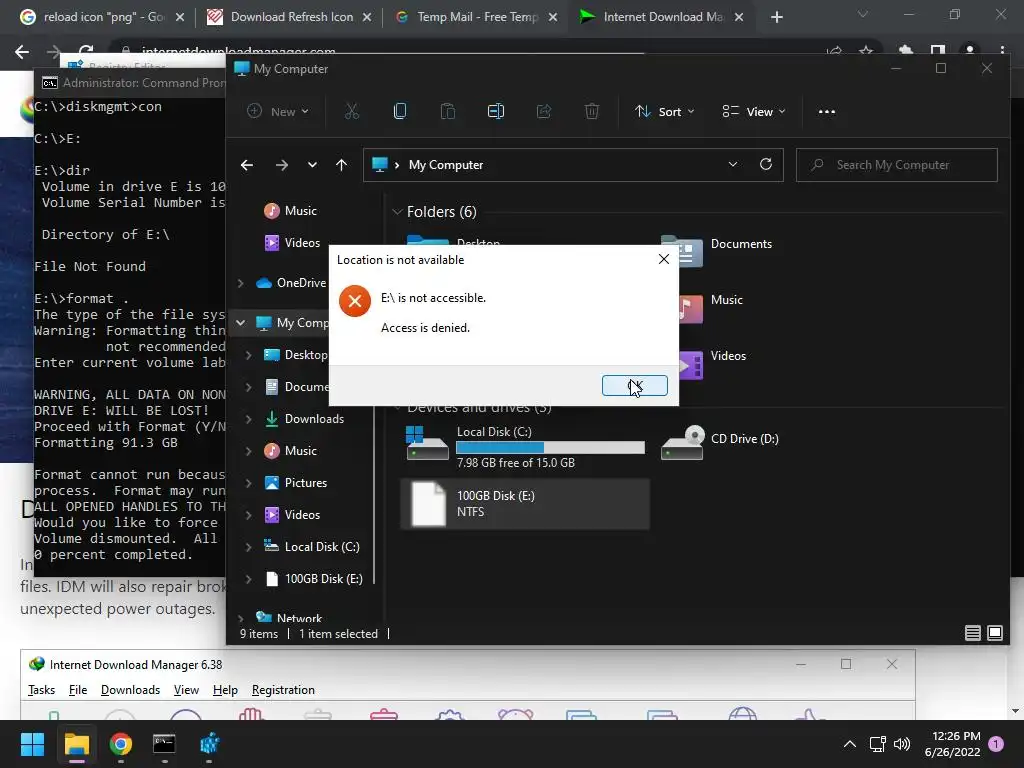Click OK in the error dialog
The image size is (1024, 768).
[635, 386]
